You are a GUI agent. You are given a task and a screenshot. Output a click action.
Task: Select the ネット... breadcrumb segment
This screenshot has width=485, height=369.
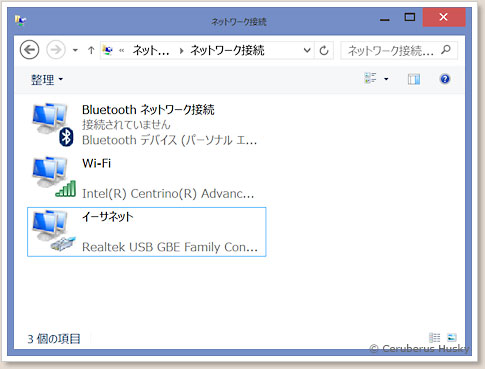pyautogui.click(x=151, y=50)
